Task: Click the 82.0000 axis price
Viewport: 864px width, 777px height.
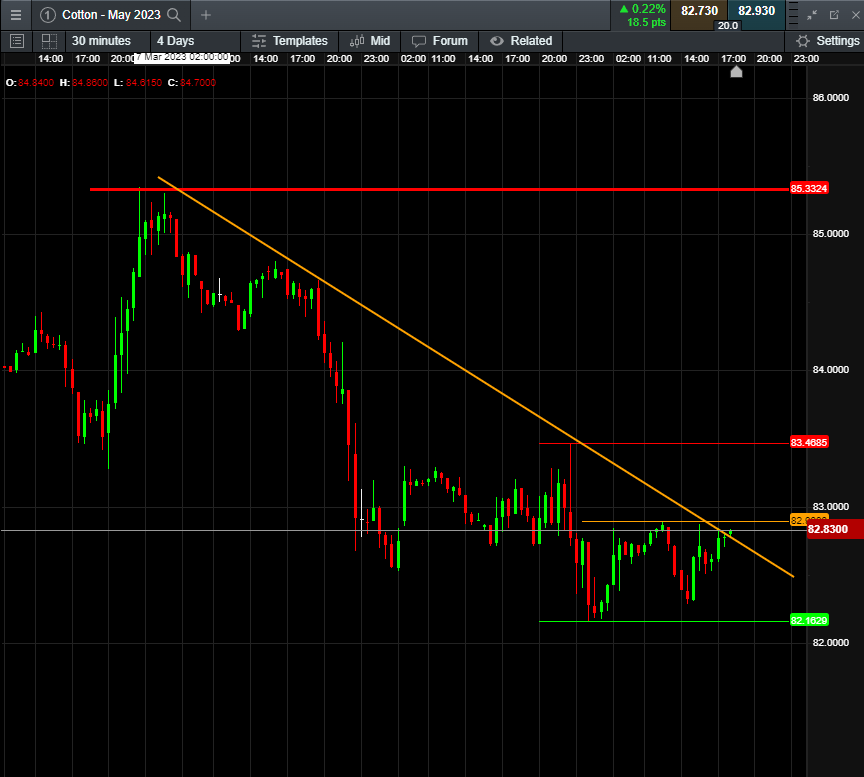Action: (831, 642)
